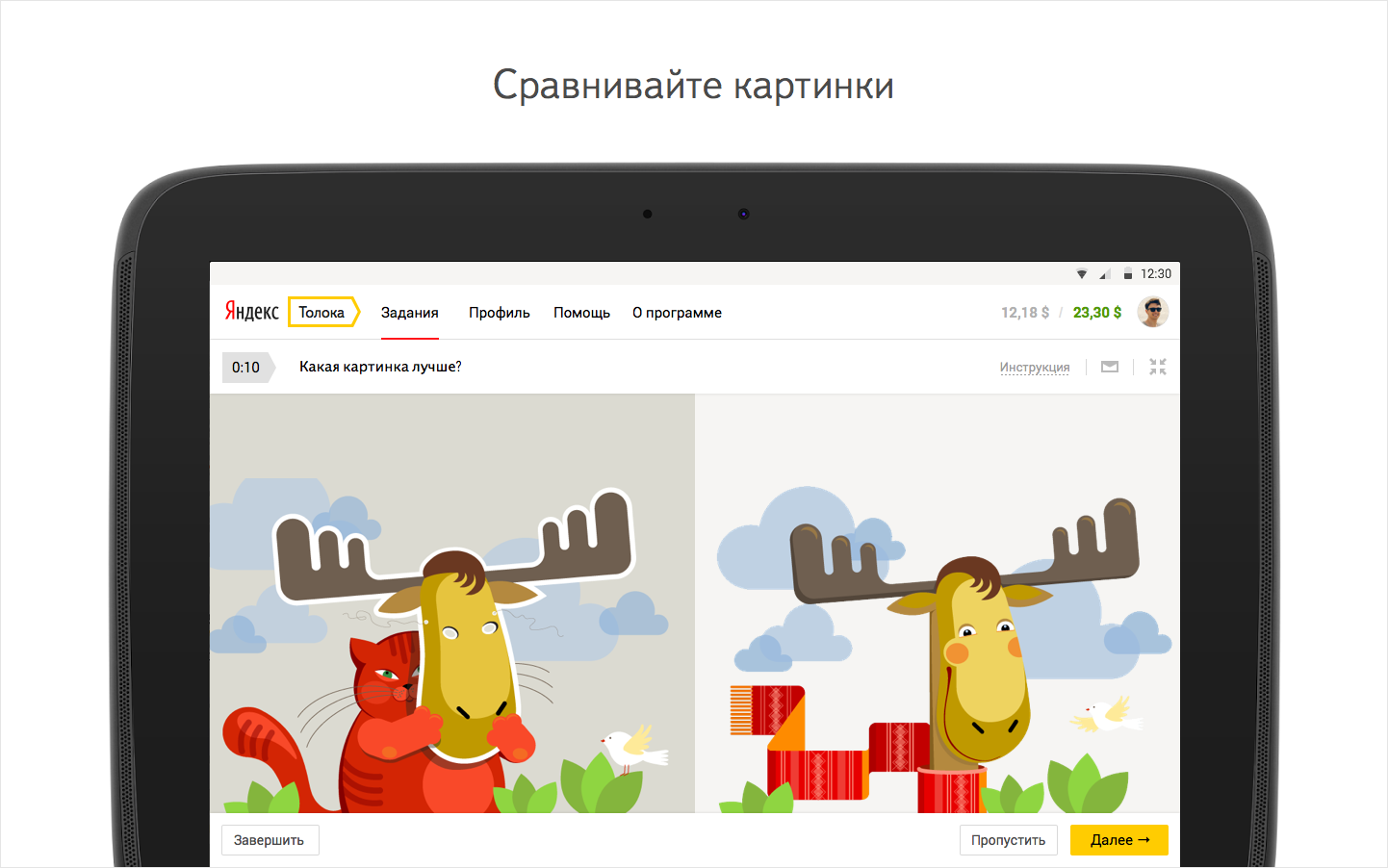Image resolution: width=1388 pixels, height=868 pixels.
Task: Open the user avatar menu
Action: (1153, 312)
